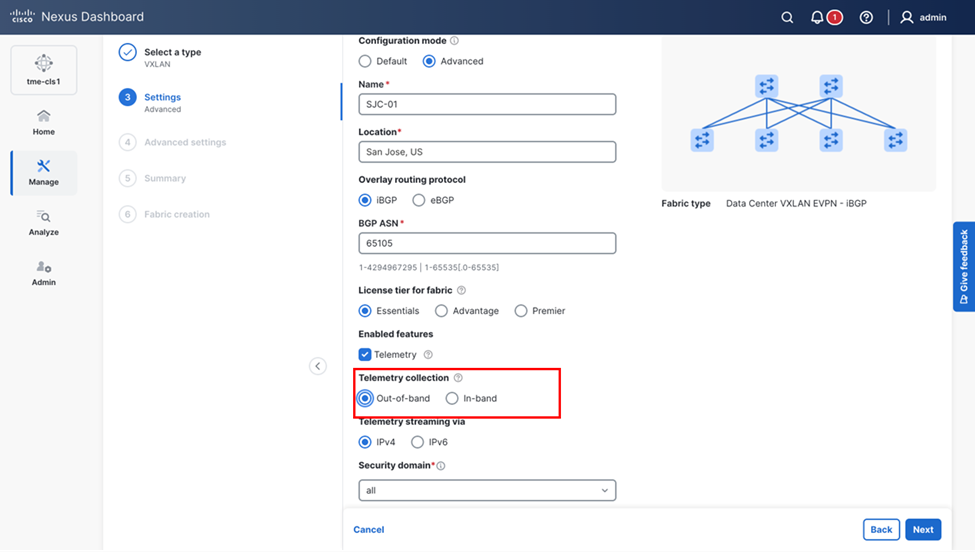The height and width of the screenshot is (553, 975).
Task: Show Telemetry collection help icon
Action: (x=458, y=378)
